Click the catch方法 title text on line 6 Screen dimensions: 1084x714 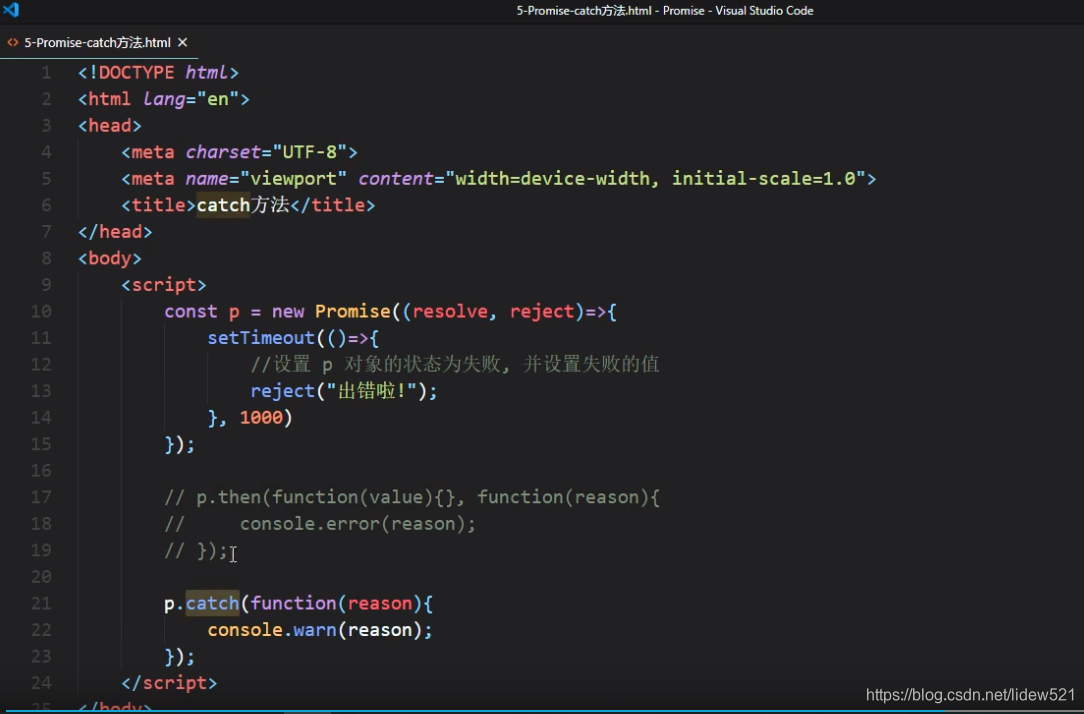click(243, 205)
